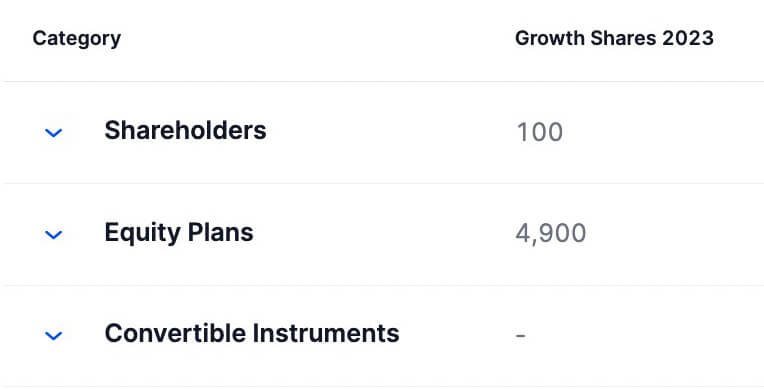Viewport: 764px width, 389px height.
Task: Click the 100 value for Shareholders
Action: tap(539, 132)
